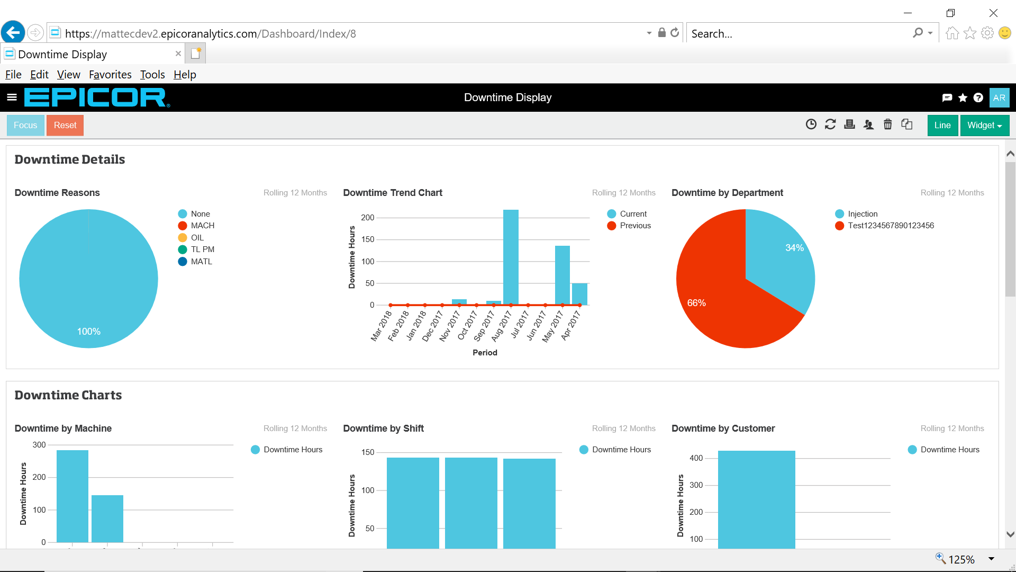Viewport: 1016px width, 572px height.
Task: Toggle Current series in trend chart legend
Action: point(627,214)
